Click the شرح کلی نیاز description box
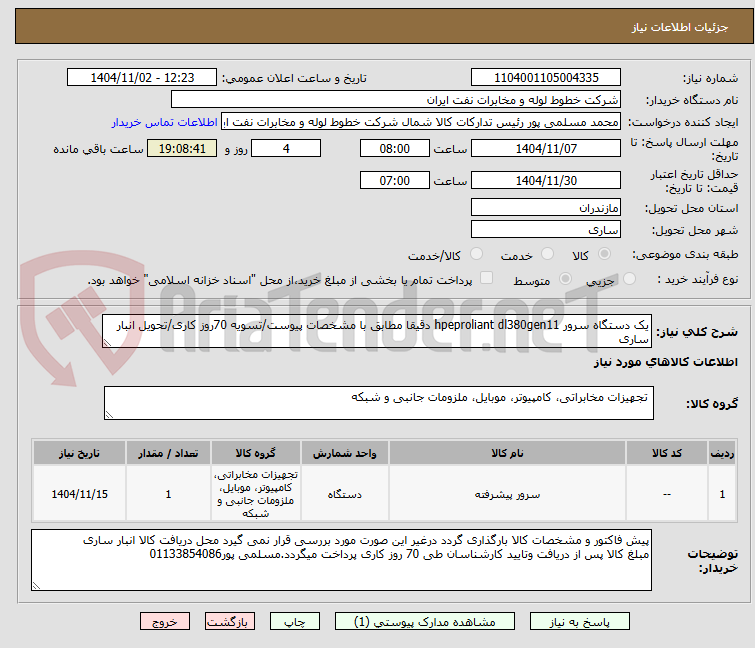The height and width of the screenshot is (648, 755). pyautogui.click(x=377, y=331)
